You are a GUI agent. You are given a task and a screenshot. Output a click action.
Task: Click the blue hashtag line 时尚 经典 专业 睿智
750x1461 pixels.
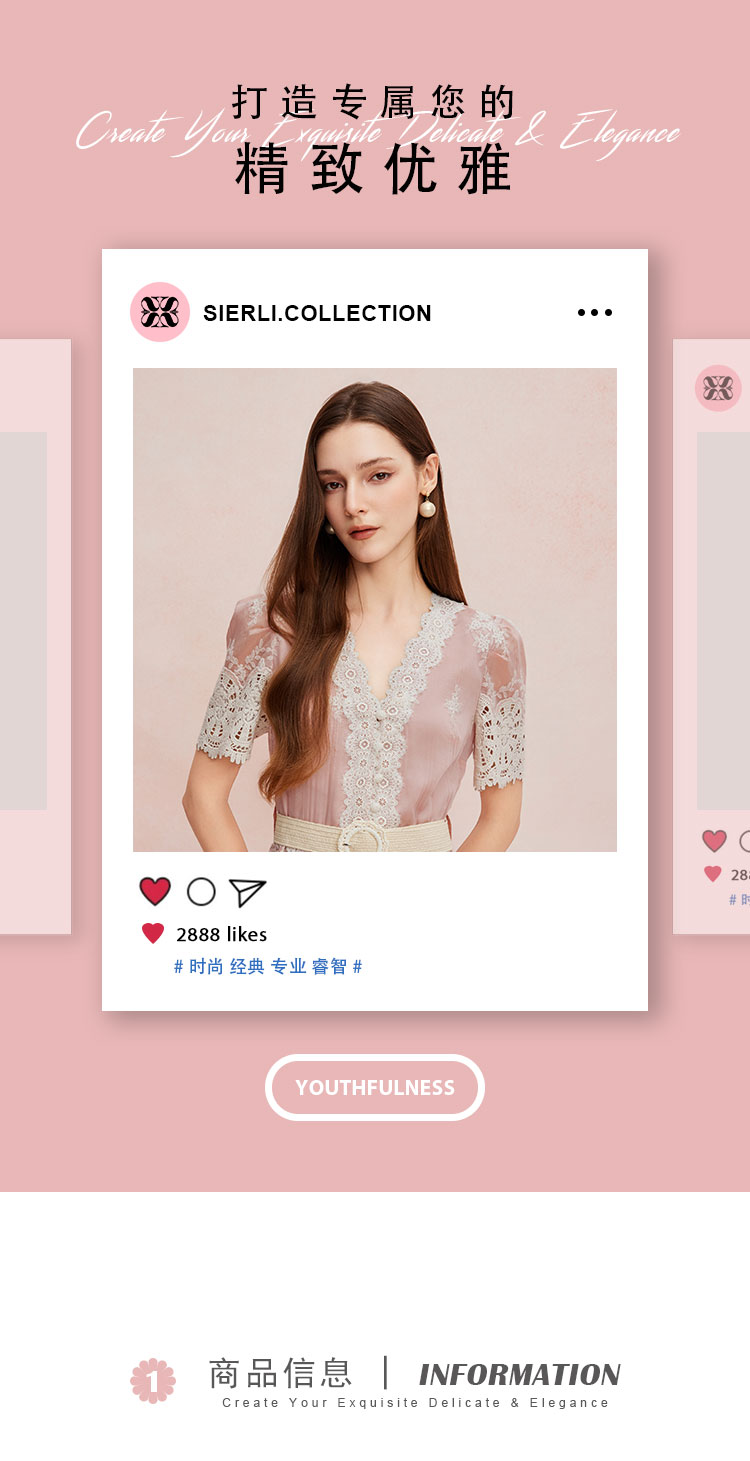coord(268,966)
